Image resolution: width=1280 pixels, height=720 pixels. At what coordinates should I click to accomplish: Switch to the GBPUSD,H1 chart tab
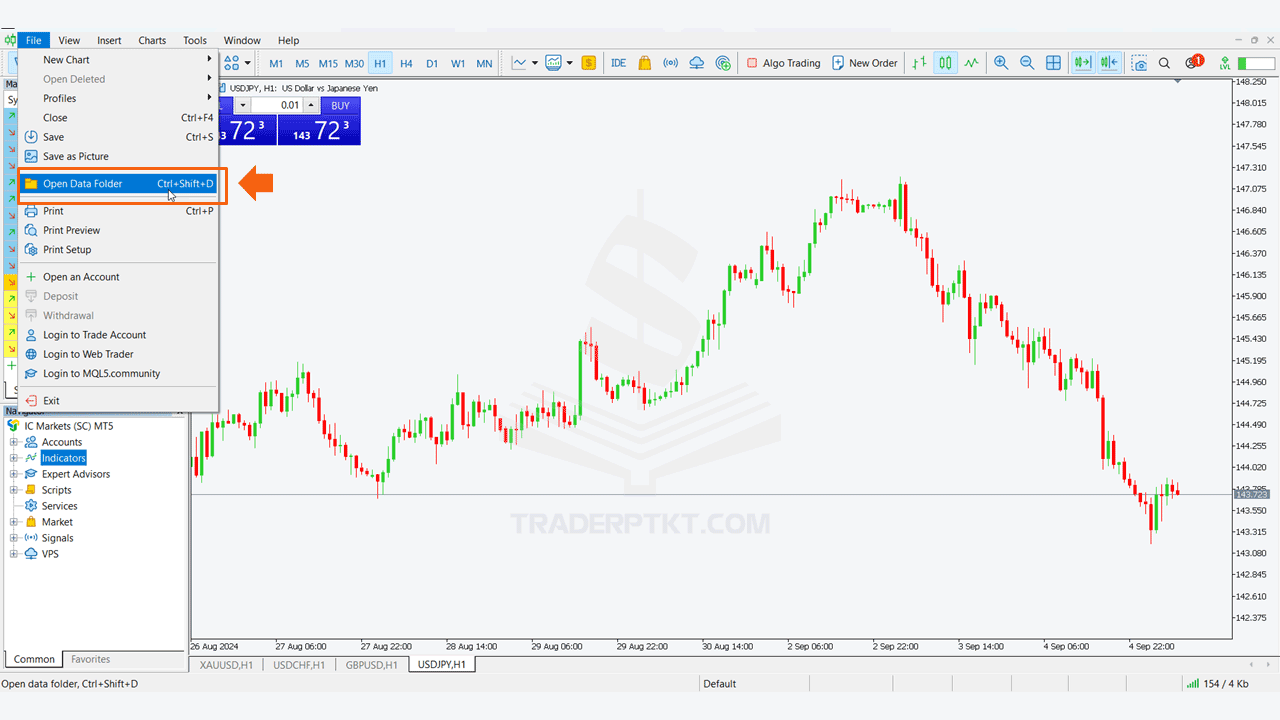tap(372, 664)
